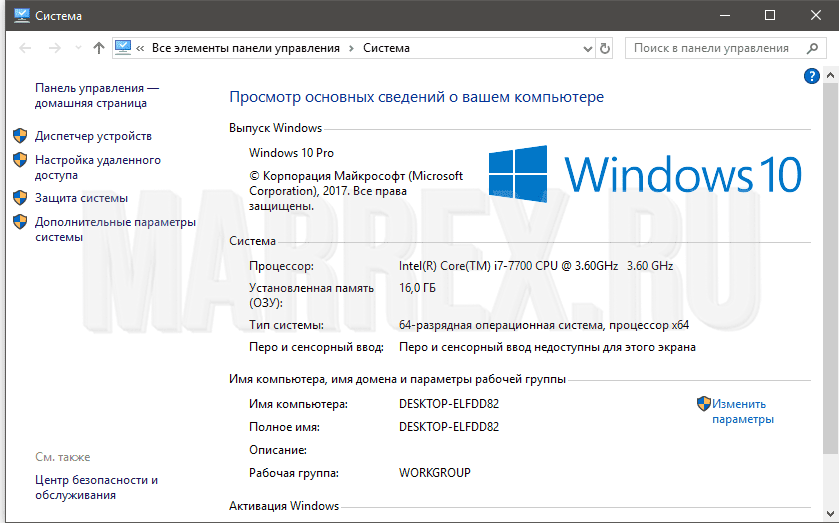Close the Система window
The image size is (839, 523).
tap(815, 15)
